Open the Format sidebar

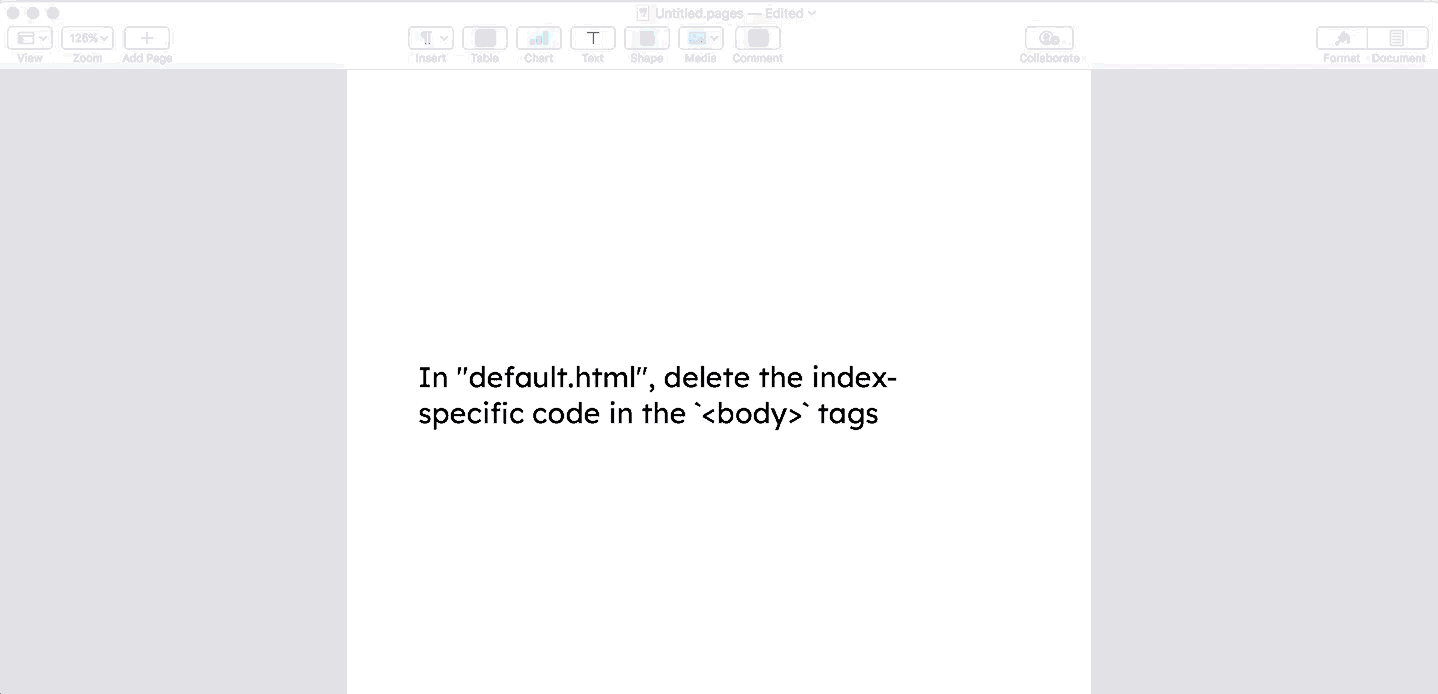(x=1342, y=38)
